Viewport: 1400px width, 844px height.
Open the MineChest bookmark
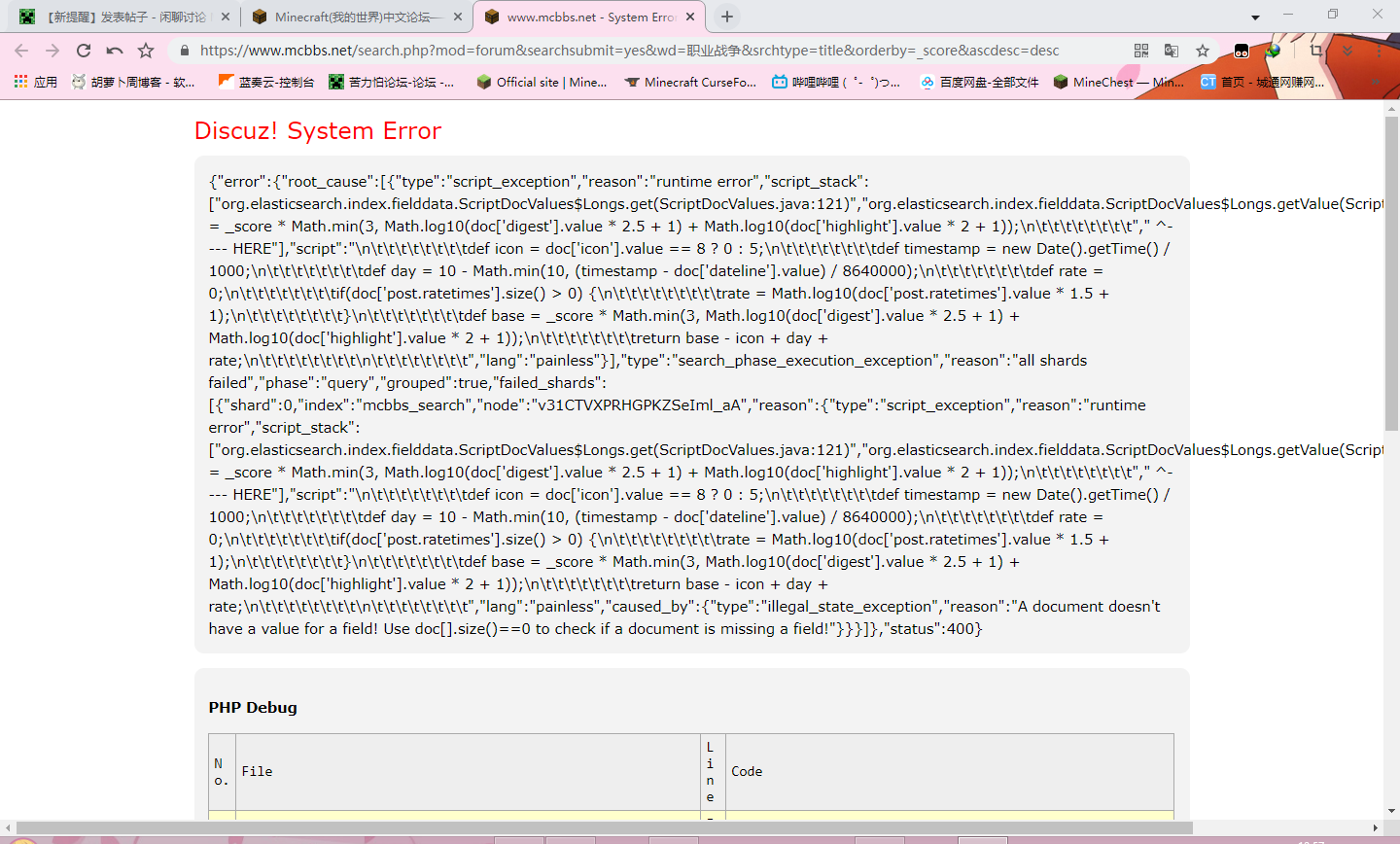coord(1119,82)
